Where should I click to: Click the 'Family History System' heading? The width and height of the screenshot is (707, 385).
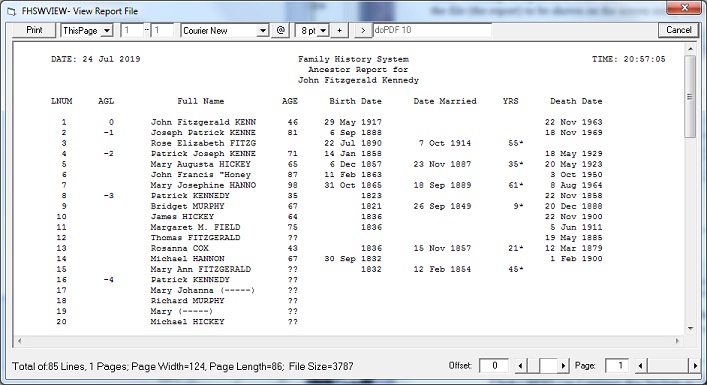click(353, 59)
